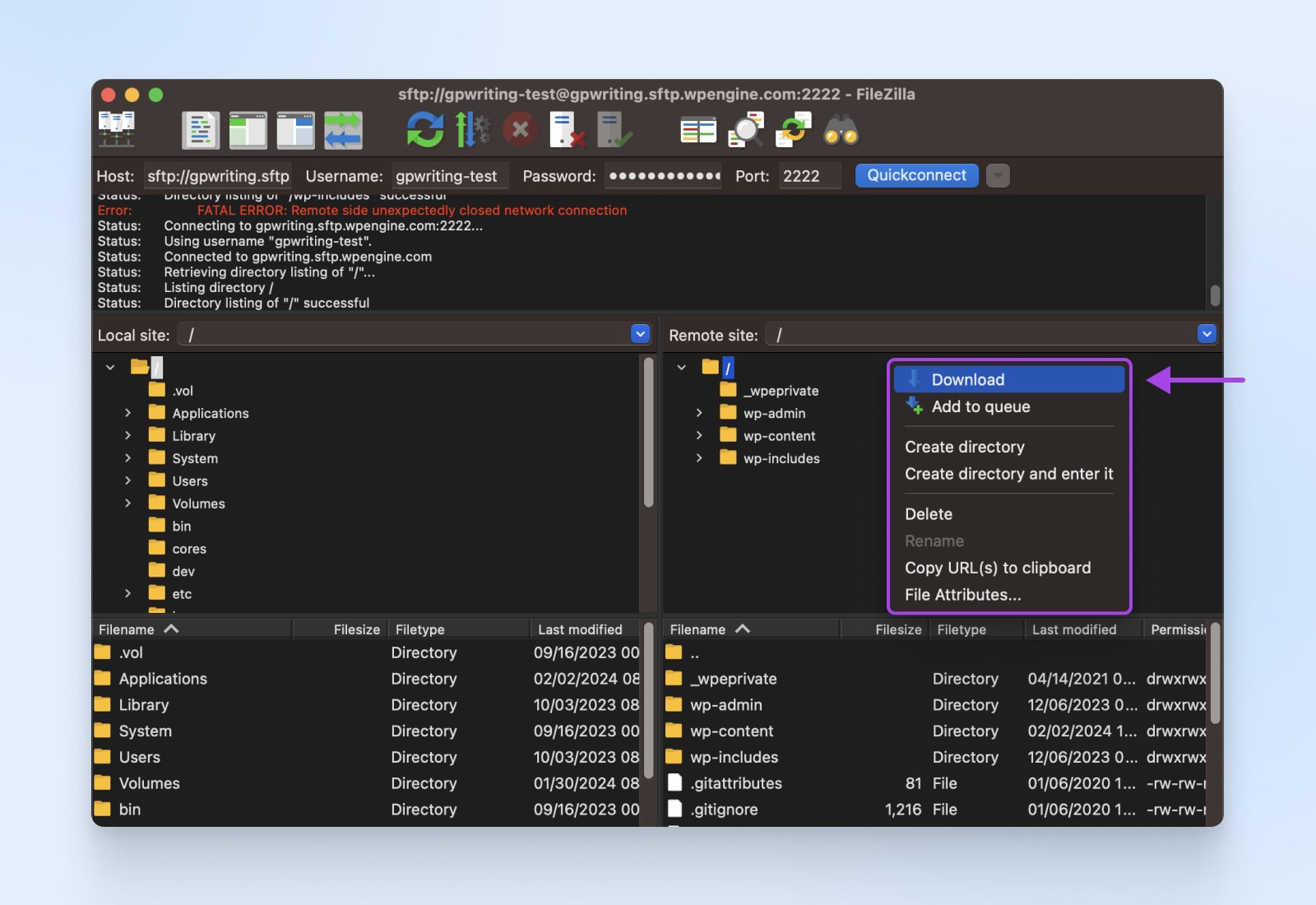Toggle synchronized browsing
The image size is (1316, 905).
click(x=791, y=129)
